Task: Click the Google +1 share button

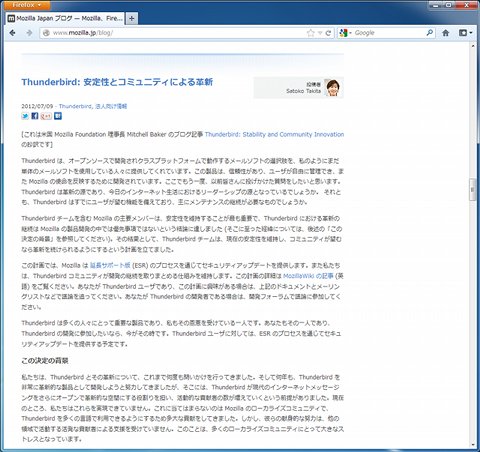Action: tap(46, 116)
